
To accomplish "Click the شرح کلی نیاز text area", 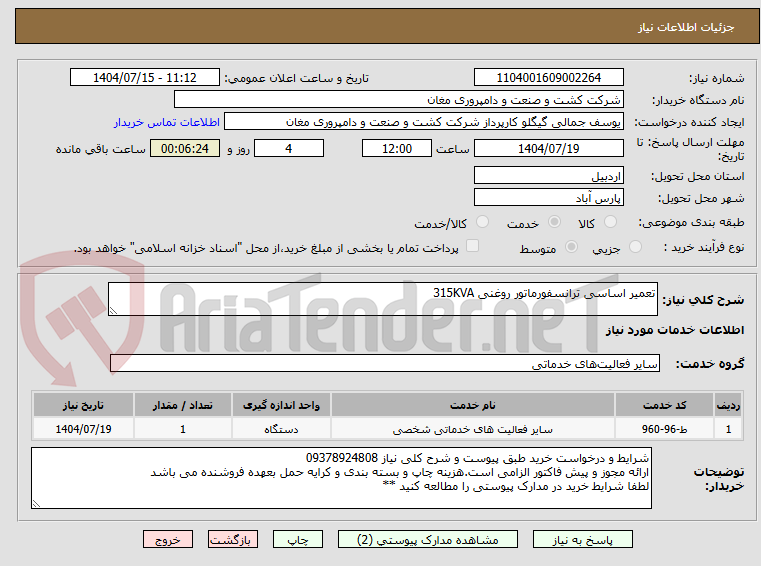I will point(382,299).
